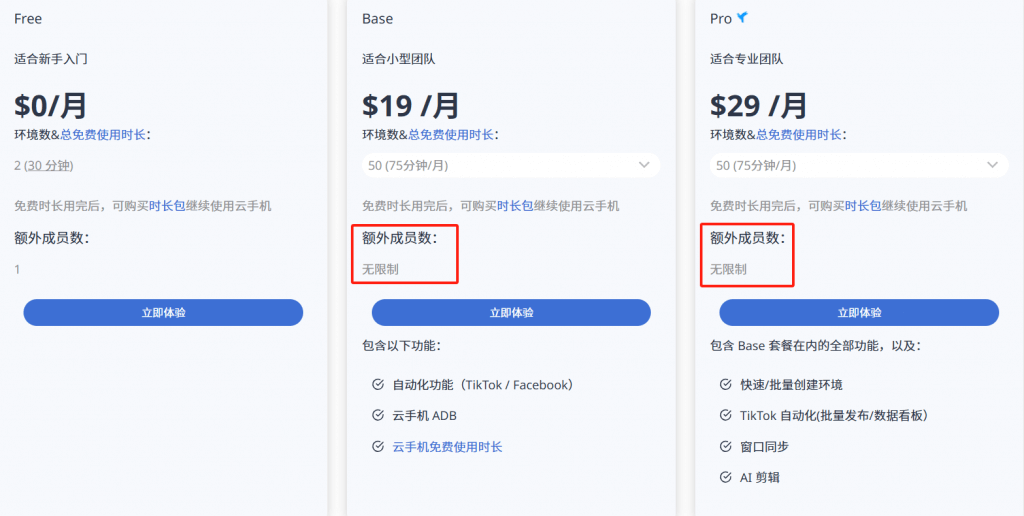This screenshot has height=516, width=1024.
Task: Click 立即体验 button under the Pro plan
Action: 859,312
